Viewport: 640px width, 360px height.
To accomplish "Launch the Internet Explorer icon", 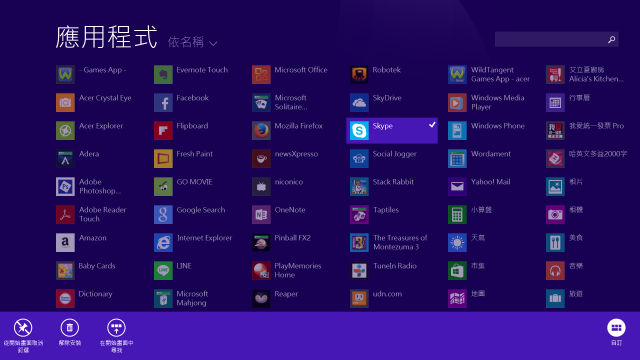I will coord(163,242).
